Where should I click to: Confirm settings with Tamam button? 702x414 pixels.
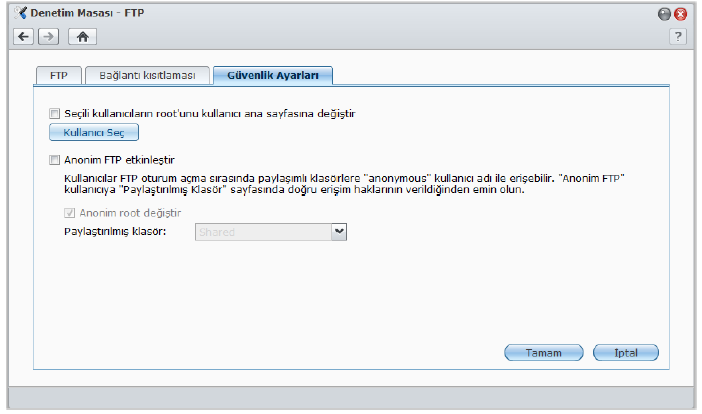(x=544, y=352)
